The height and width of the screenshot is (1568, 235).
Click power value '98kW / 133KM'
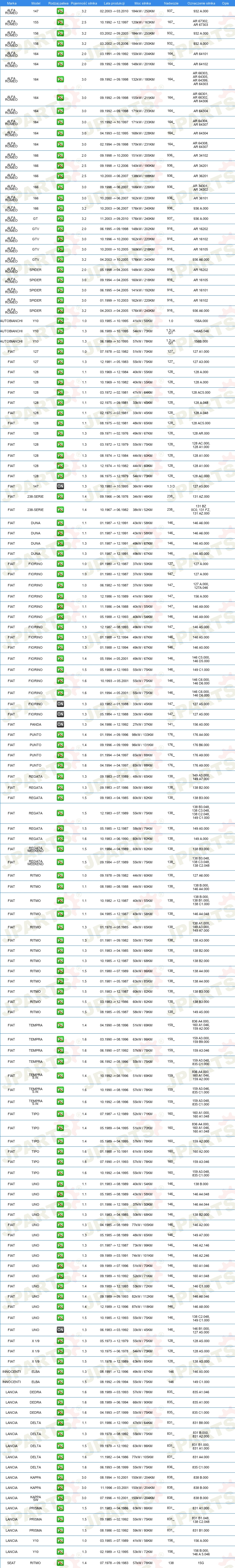[x=142, y=735]
